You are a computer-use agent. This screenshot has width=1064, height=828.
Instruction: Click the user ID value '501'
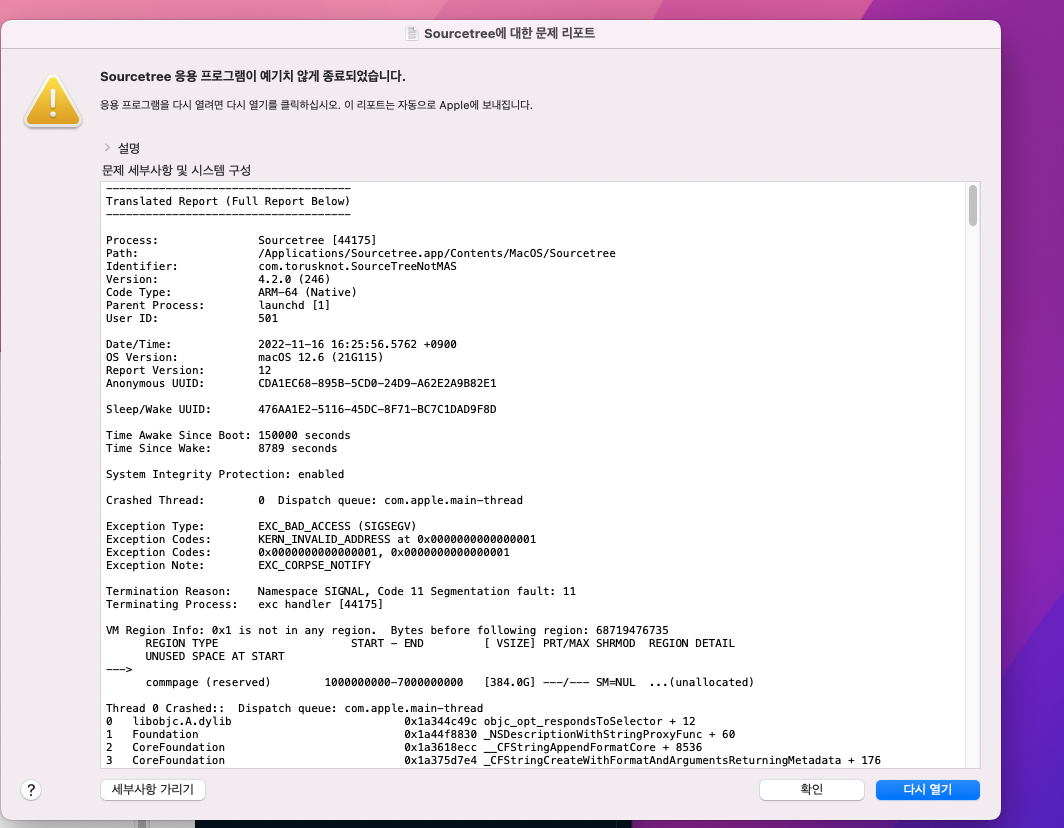point(268,318)
